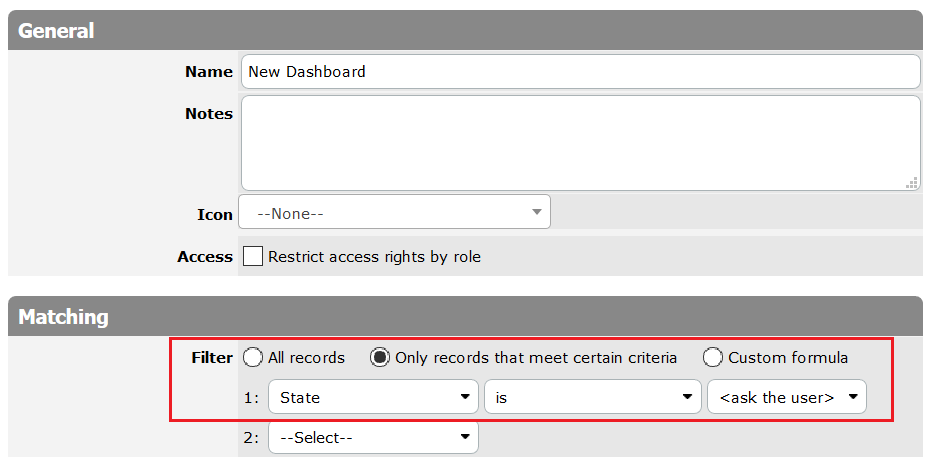Click the Filter label
Screen dimensions: 936x471
tap(212, 358)
